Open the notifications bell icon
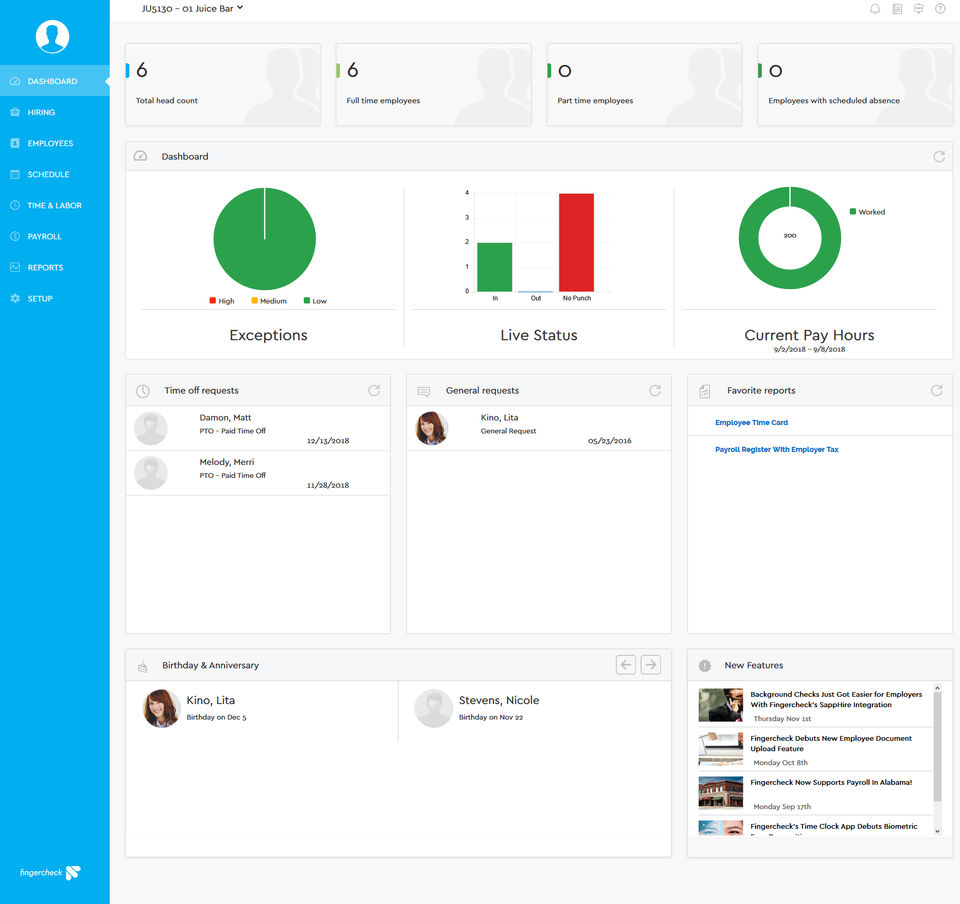This screenshot has height=904, width=960. 875,9
